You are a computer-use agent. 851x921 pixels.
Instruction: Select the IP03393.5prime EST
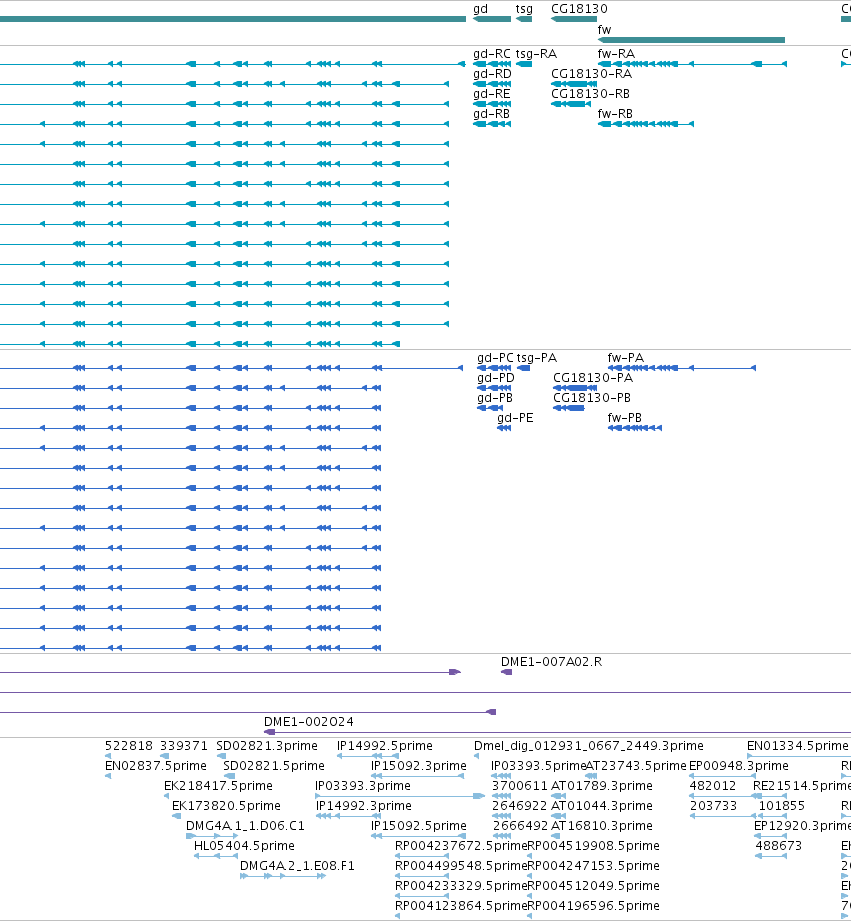501,776
